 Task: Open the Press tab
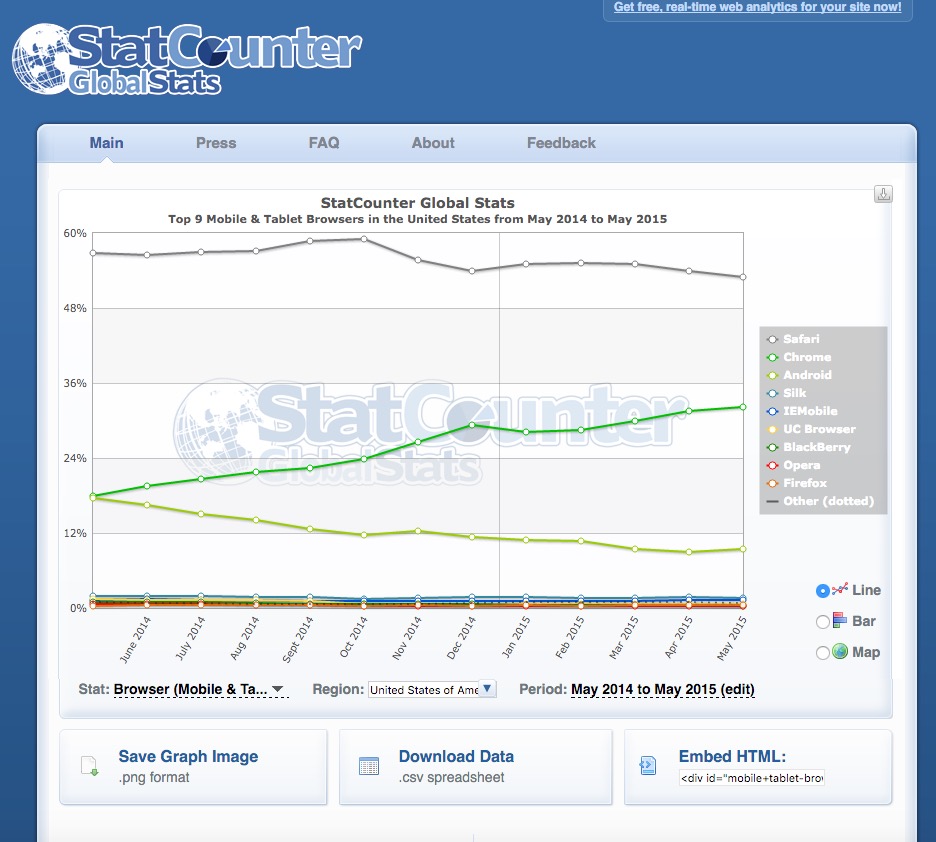(x=216, y=143)
